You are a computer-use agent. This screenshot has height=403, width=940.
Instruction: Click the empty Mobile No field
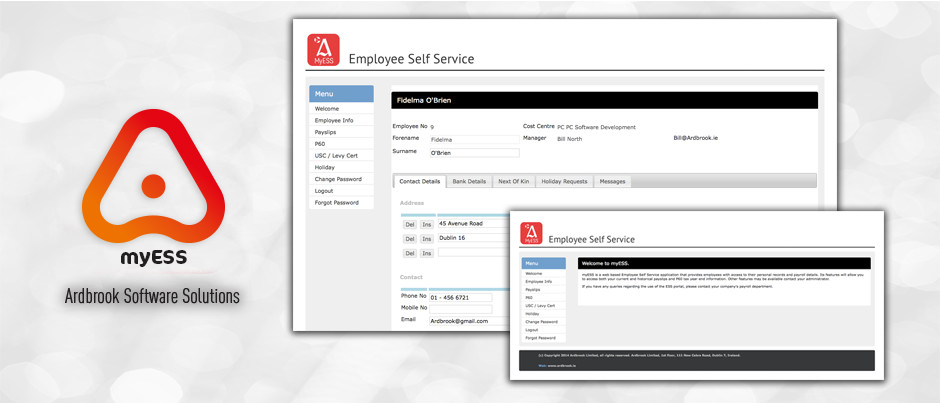[x=460, y=309]
